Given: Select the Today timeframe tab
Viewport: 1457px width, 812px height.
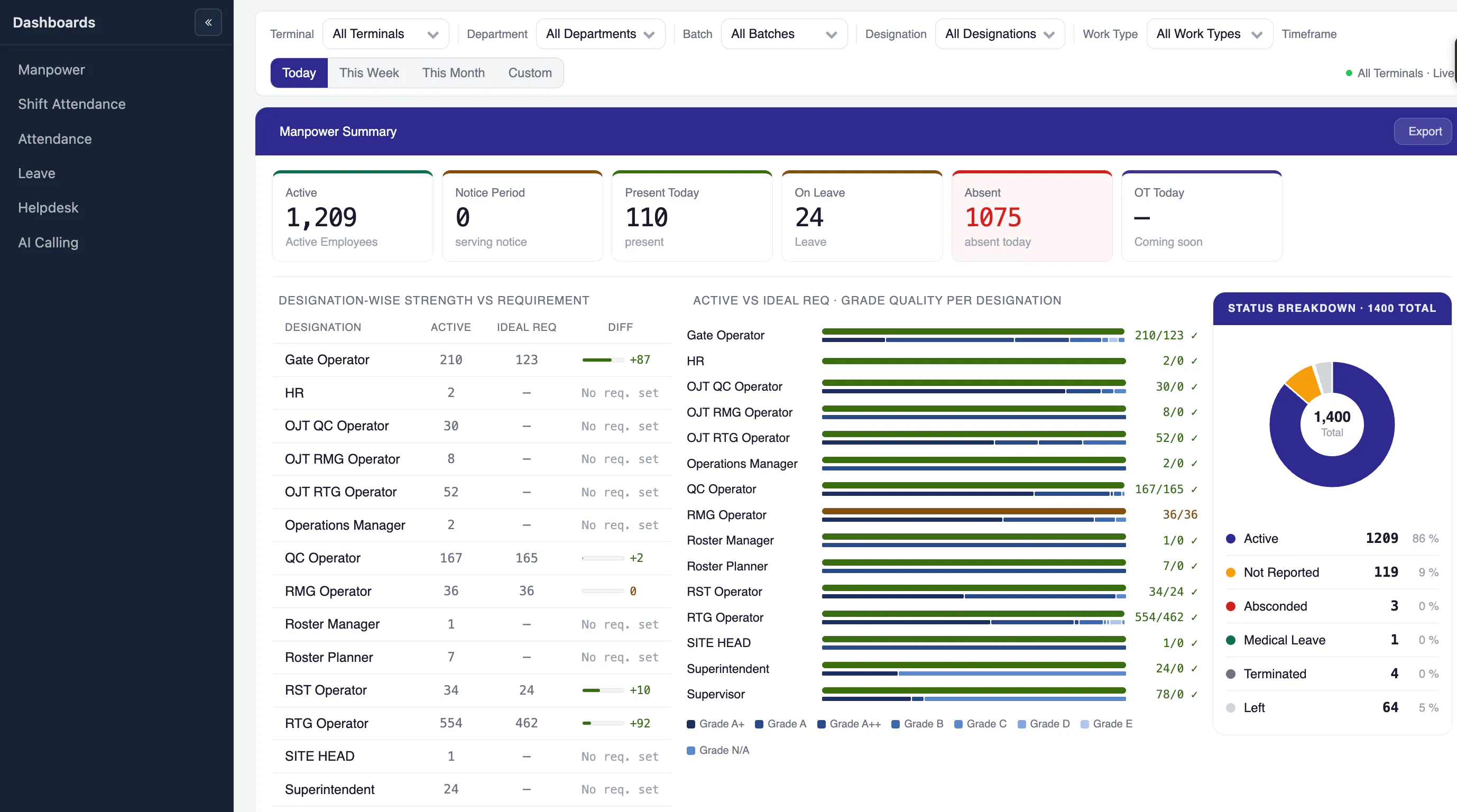Looking at the screenshot, I should 299,73.
